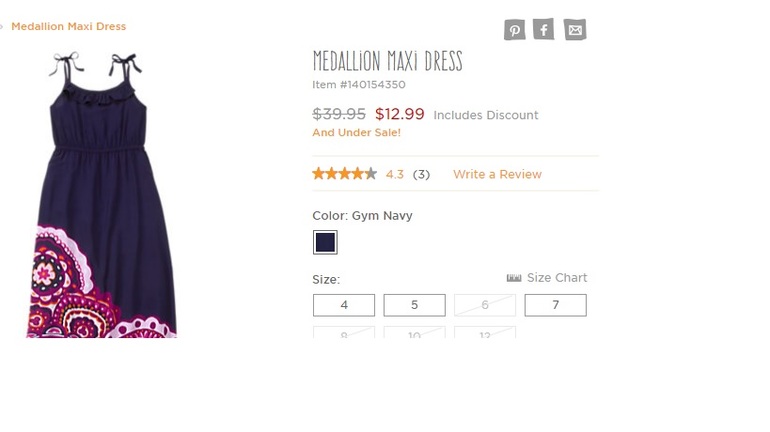Viewport: 770px width, 432px height.
Task: Share the dress on Facebook
Action: tap(543, 30)
